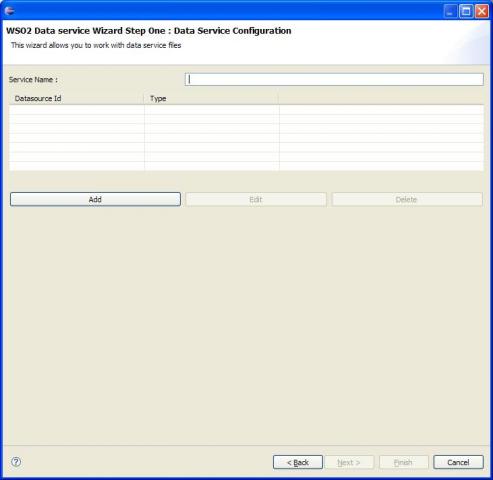The width and height of the screenshot is (493, 480).
Task: Click the Type column header
Action: (x=211, y=99)
